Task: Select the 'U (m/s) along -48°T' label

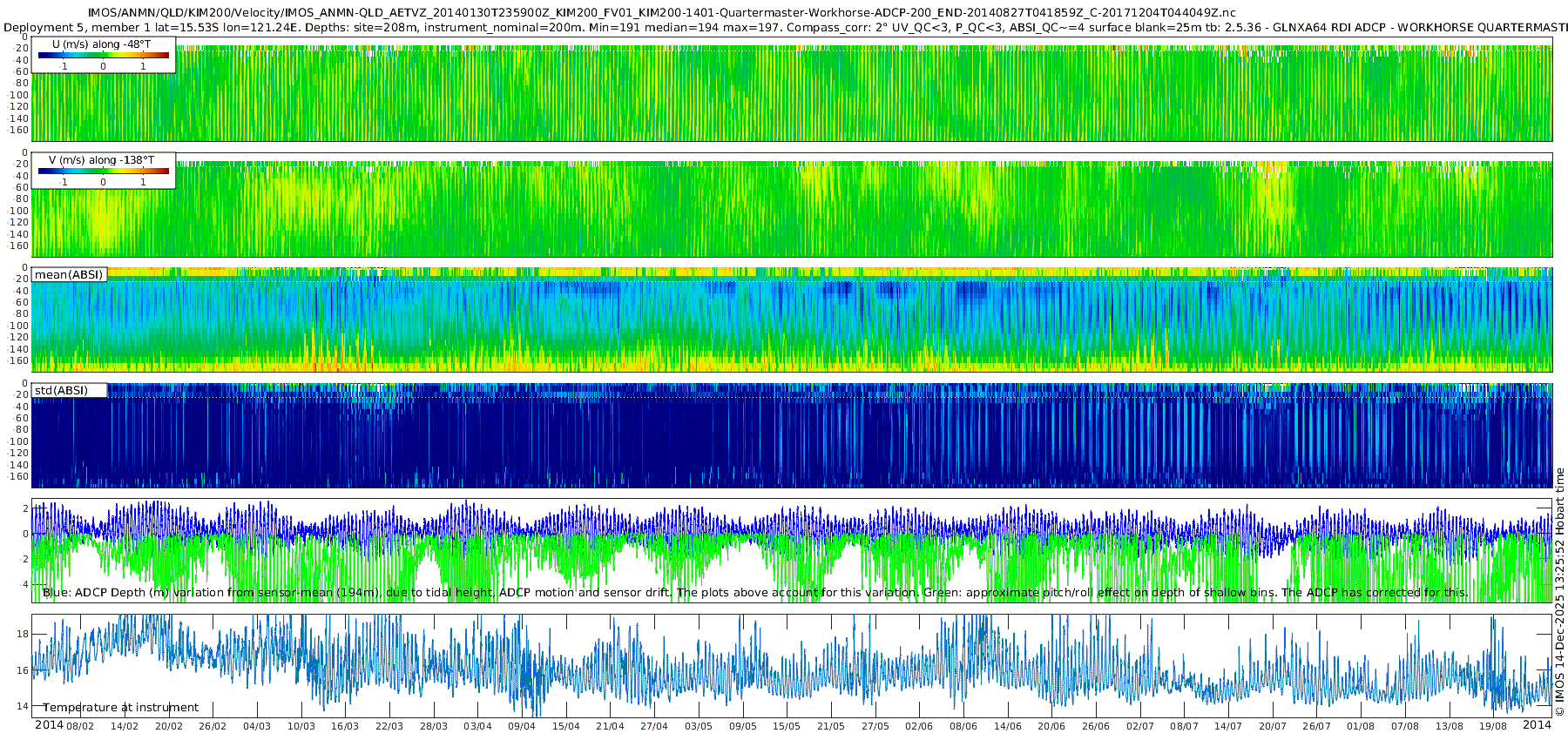Action: point(101,44)
